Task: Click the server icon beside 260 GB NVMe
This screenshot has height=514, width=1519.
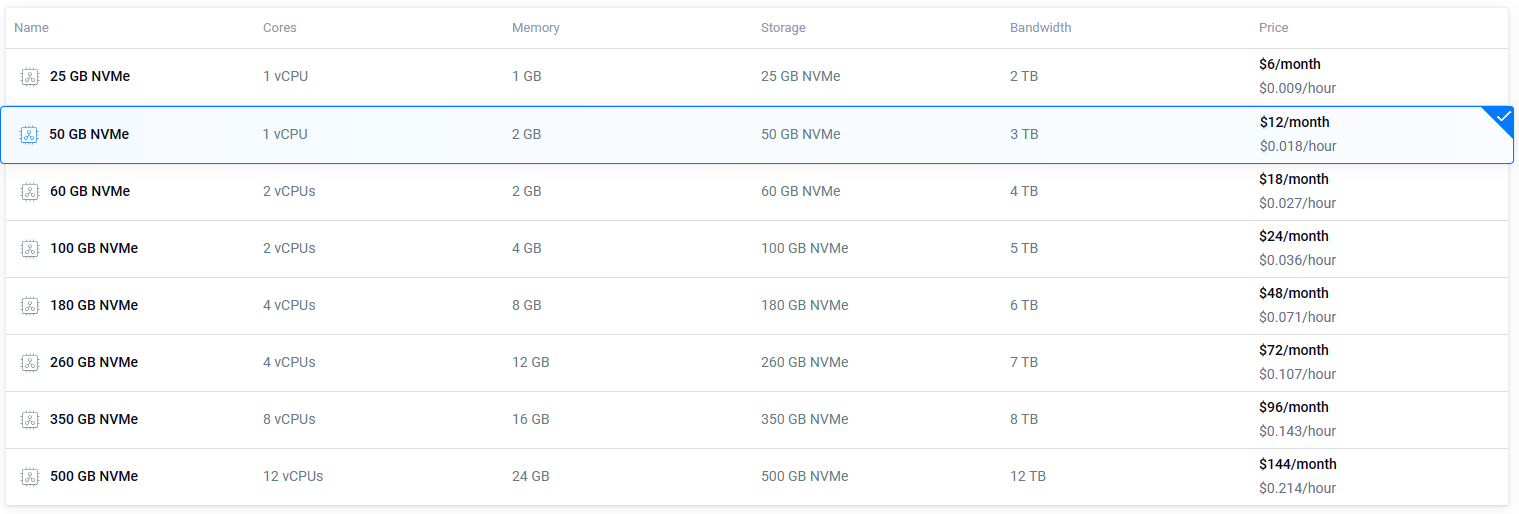Action: point(30,363)
